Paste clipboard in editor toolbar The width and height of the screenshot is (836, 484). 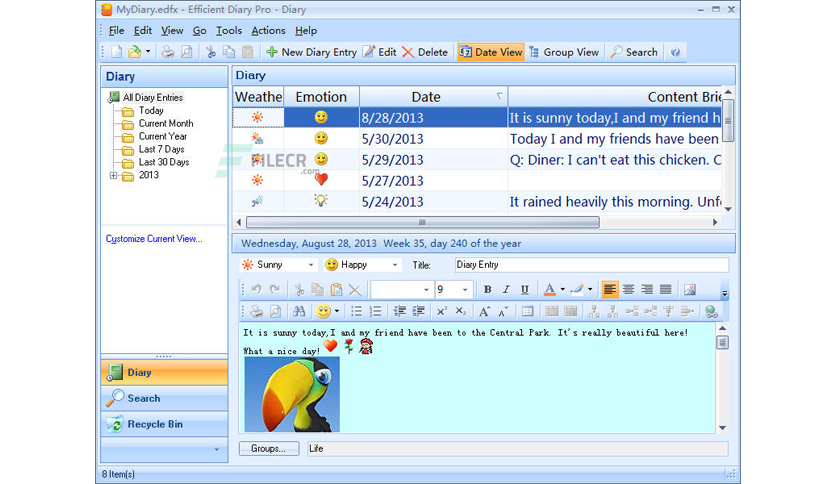[336, 289]
